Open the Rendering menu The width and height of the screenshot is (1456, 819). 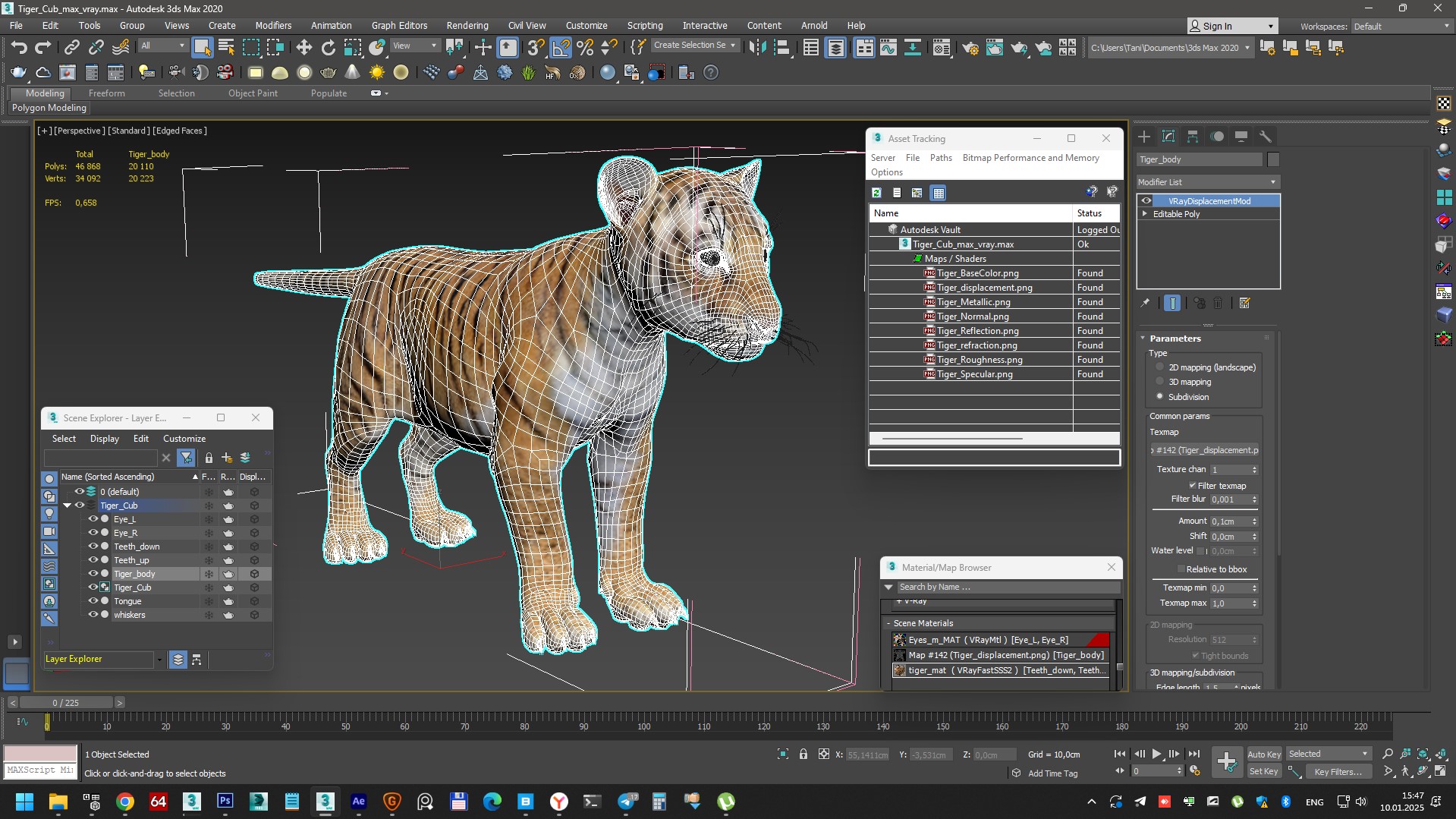coord(467,25)
